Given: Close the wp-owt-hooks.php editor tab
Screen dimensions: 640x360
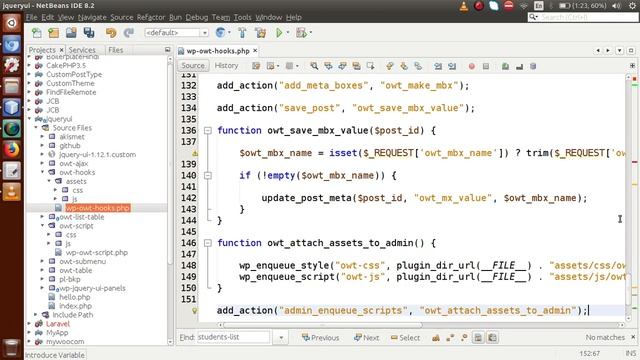Looking at the screenshot, I should point(255,51).
